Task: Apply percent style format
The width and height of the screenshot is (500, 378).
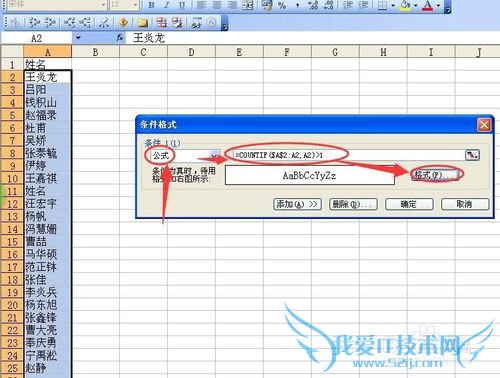Action: point(282,5)
